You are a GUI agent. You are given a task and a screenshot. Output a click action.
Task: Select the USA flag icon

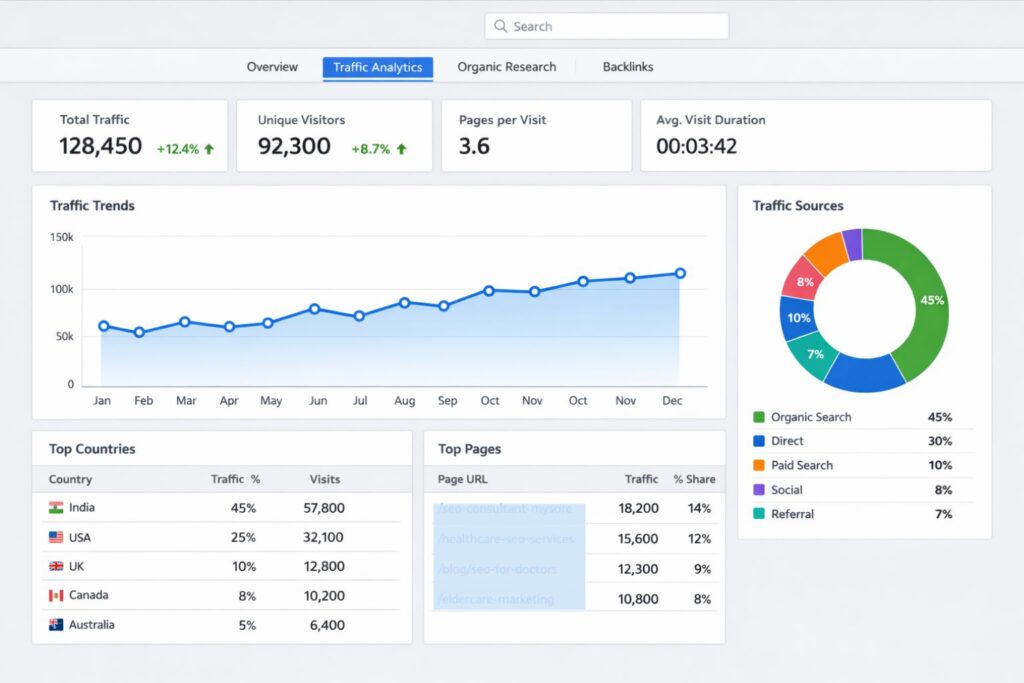(56, 537)
